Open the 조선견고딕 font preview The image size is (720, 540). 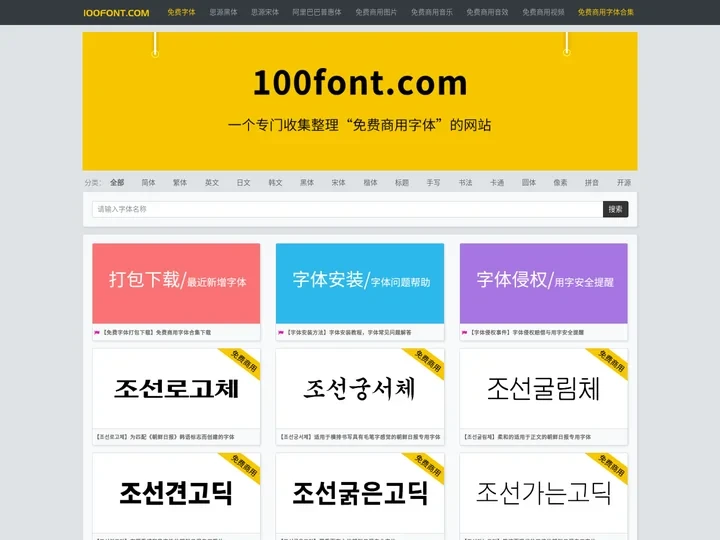[176, 493]
